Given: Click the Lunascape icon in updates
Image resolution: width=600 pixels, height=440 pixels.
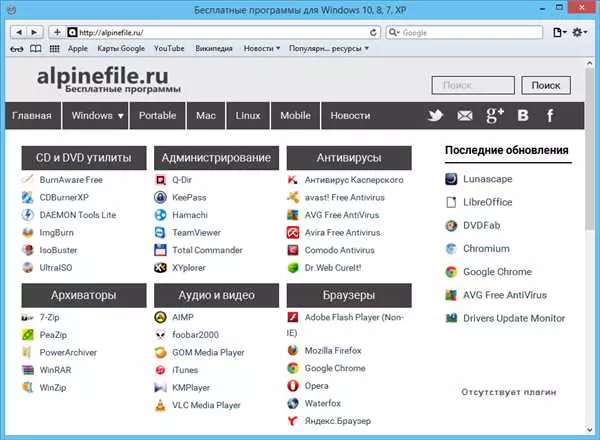Looking at the screenshot, I should (451, 179).
